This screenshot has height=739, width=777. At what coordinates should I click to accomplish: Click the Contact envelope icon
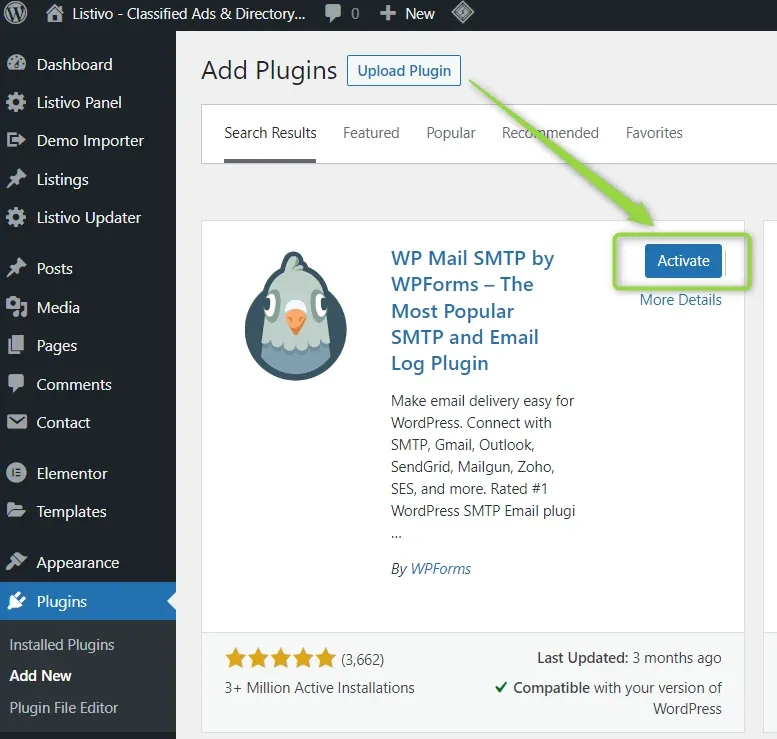[x=17, y=422]
